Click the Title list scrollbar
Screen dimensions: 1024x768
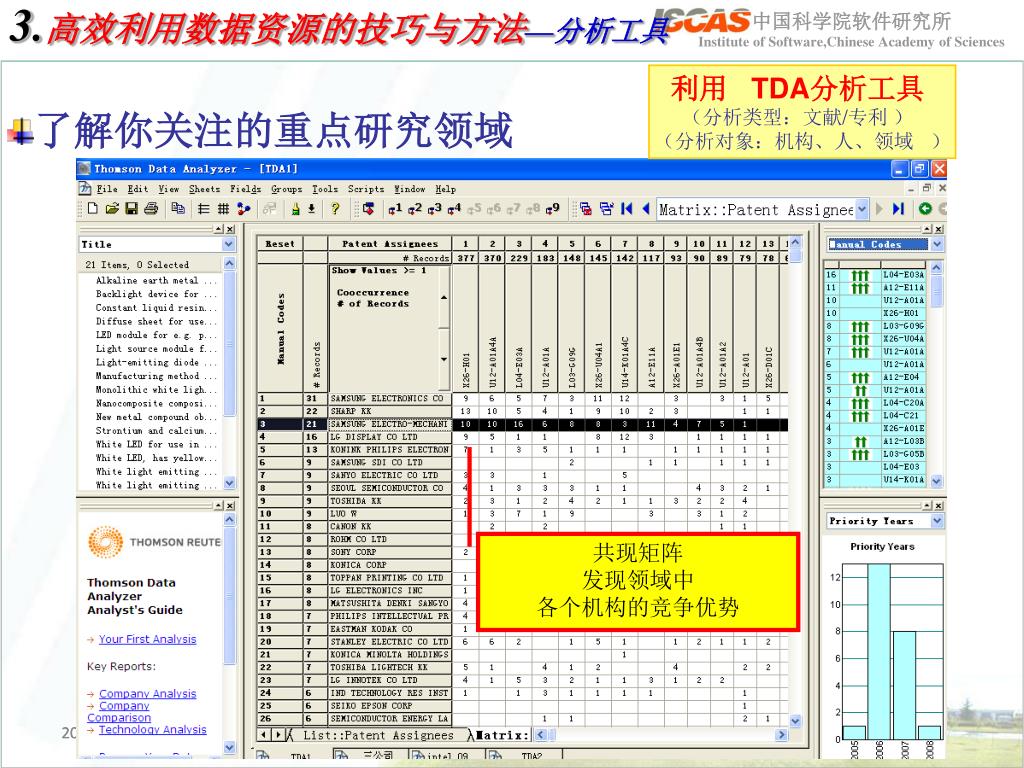coord(230,373)
